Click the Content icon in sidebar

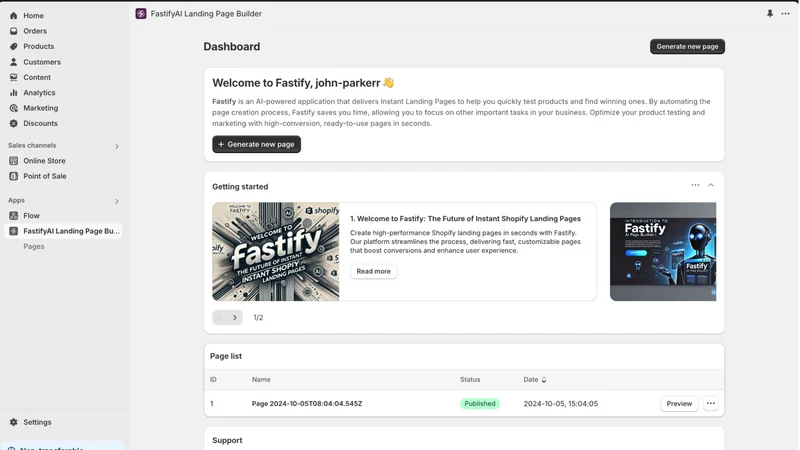pyautogui.click(x=14, y=77)
